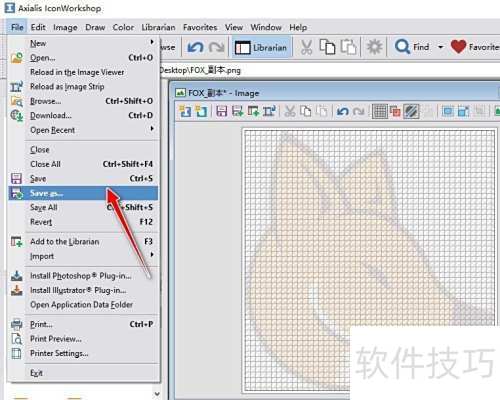The width and height of the screenshot is (500, 400).
Task: Click the Redo arrow in the FOX image toolbar
Action: [358, 111]
